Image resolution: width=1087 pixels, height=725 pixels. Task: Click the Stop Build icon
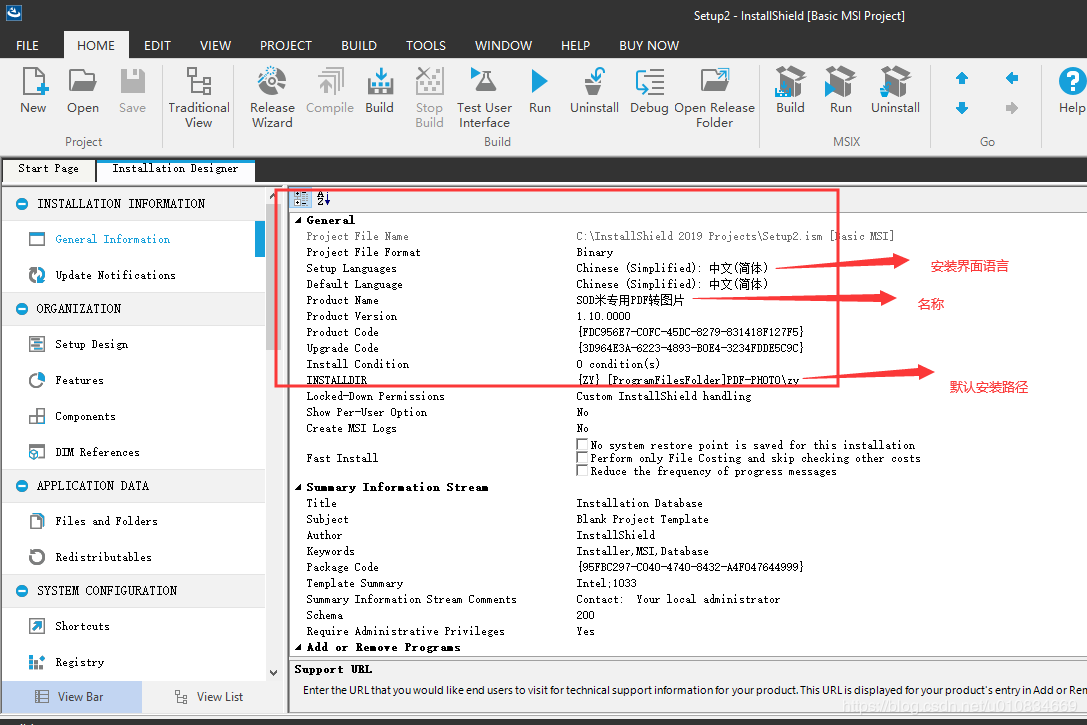429,97
